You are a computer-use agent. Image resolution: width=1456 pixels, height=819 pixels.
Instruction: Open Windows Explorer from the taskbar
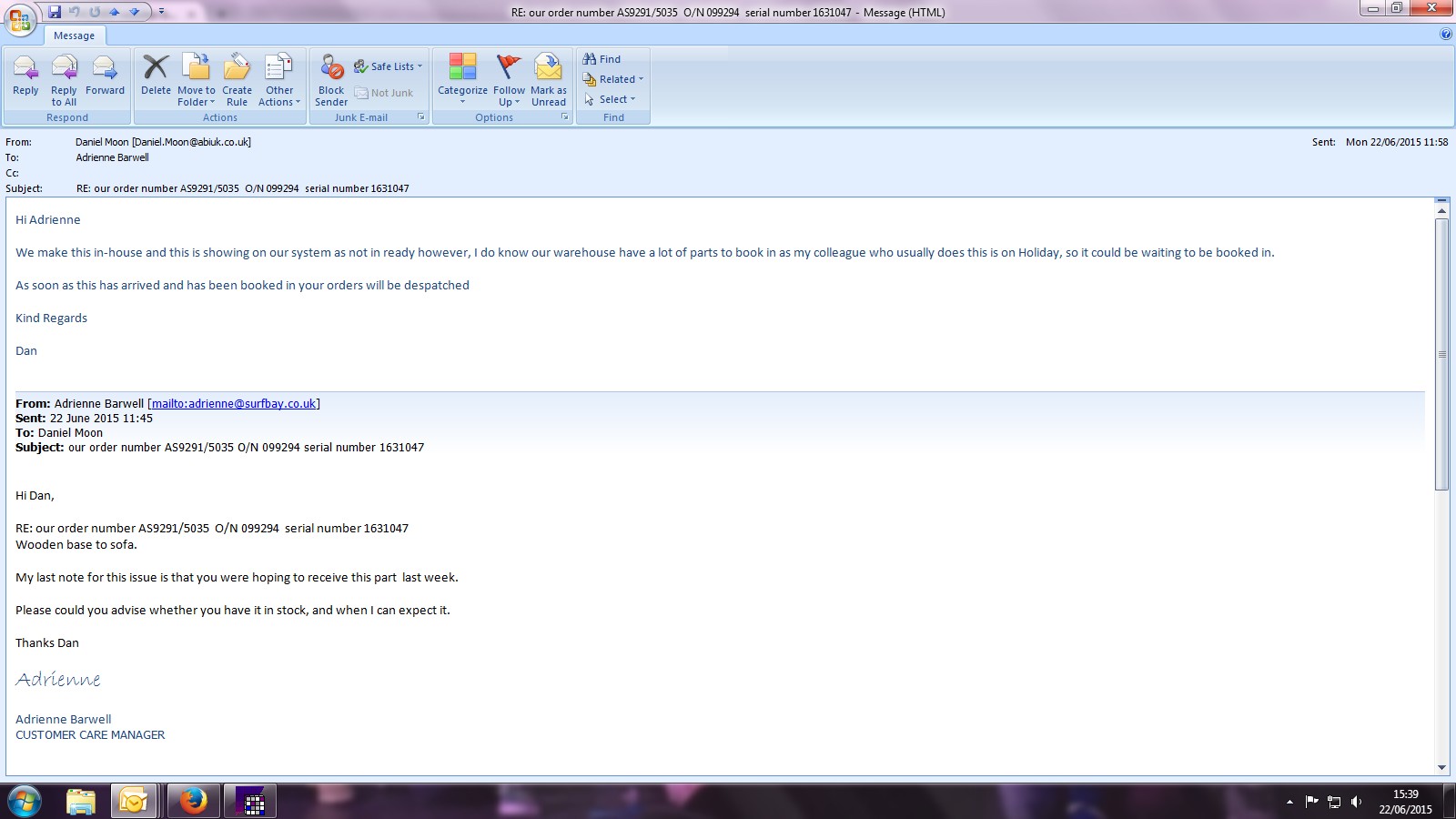[x=81, y=802]
